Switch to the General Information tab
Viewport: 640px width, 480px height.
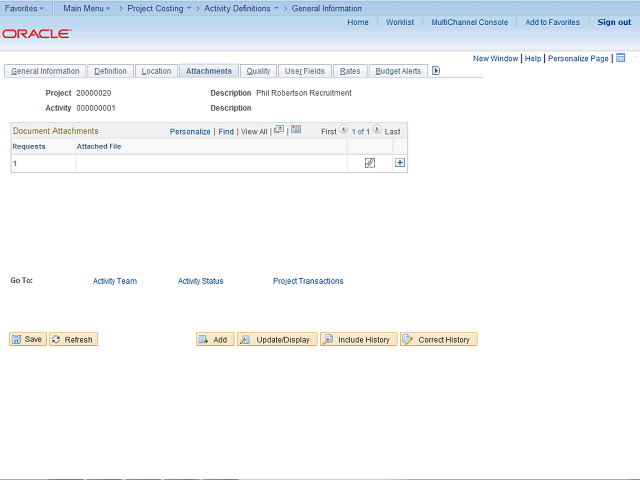pyautogui.click(x=45, y=71)
